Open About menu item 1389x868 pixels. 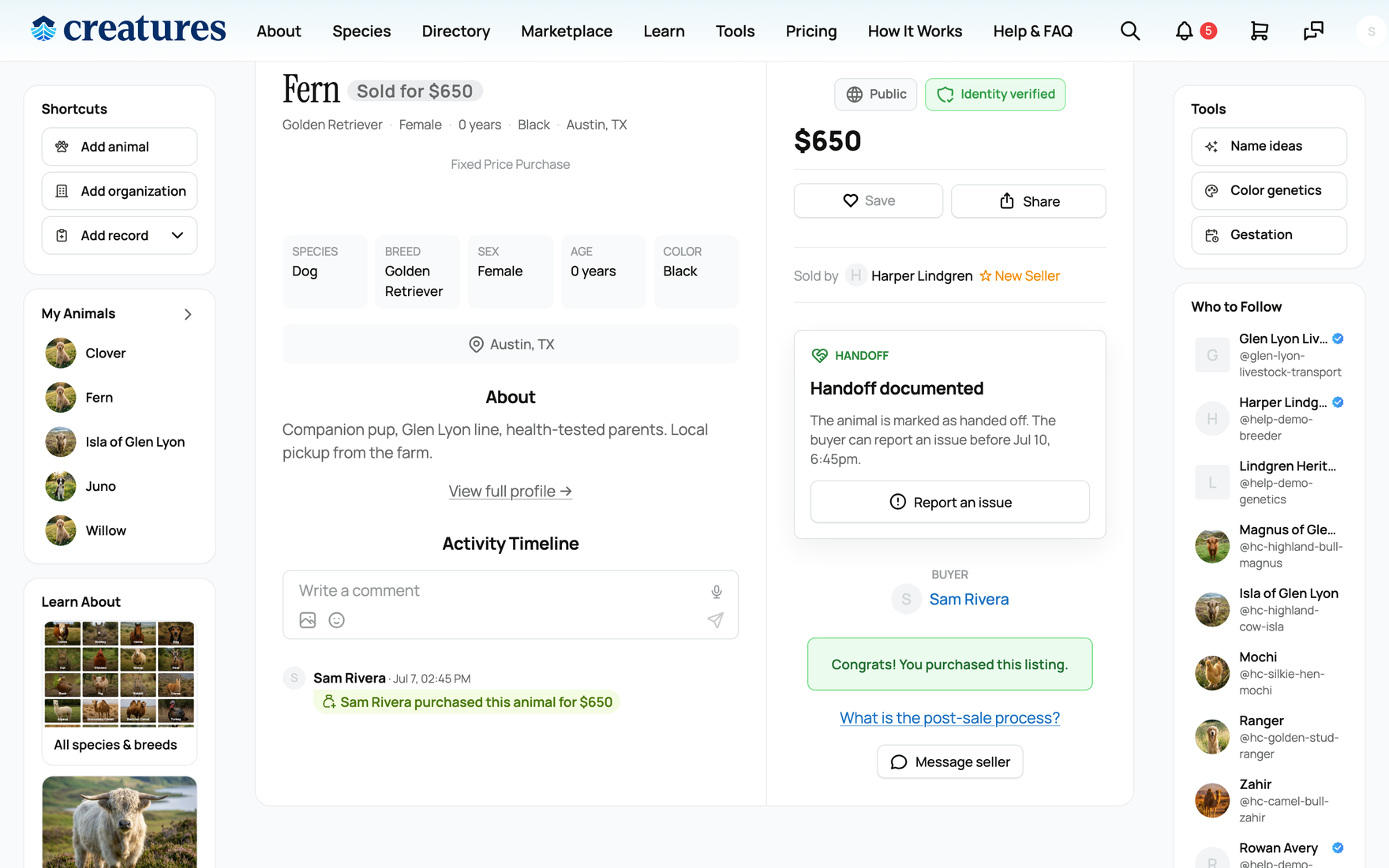click(279, 31)
